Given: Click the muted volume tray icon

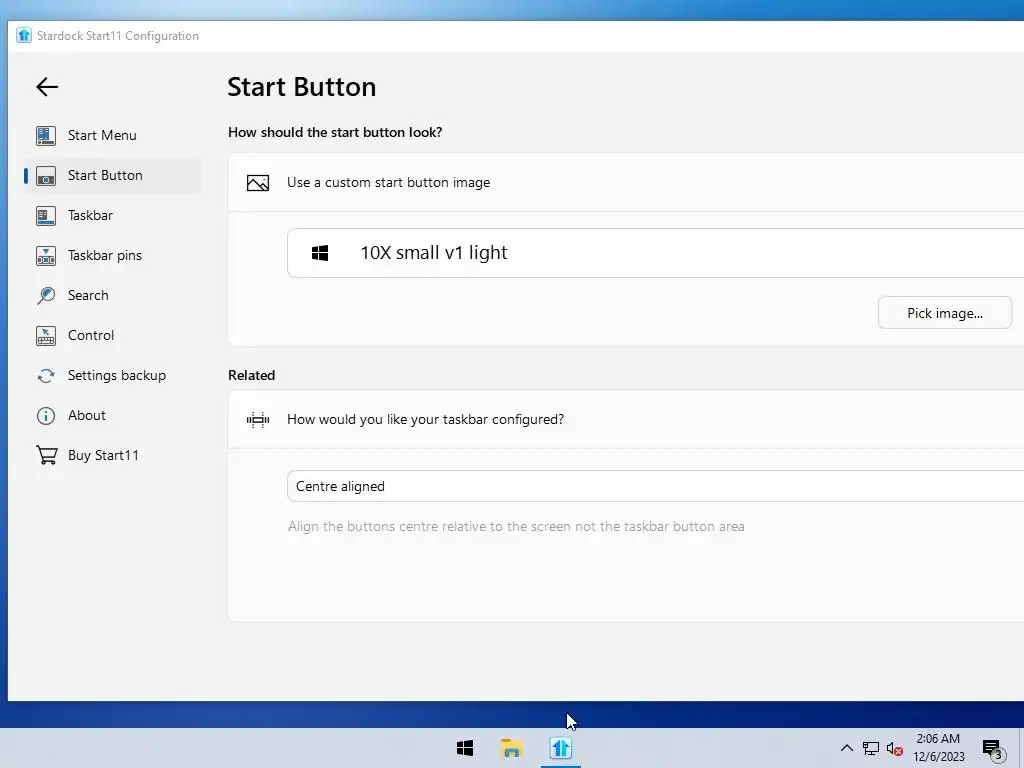Looking at the screenshot, I should (x=895, y=749).
